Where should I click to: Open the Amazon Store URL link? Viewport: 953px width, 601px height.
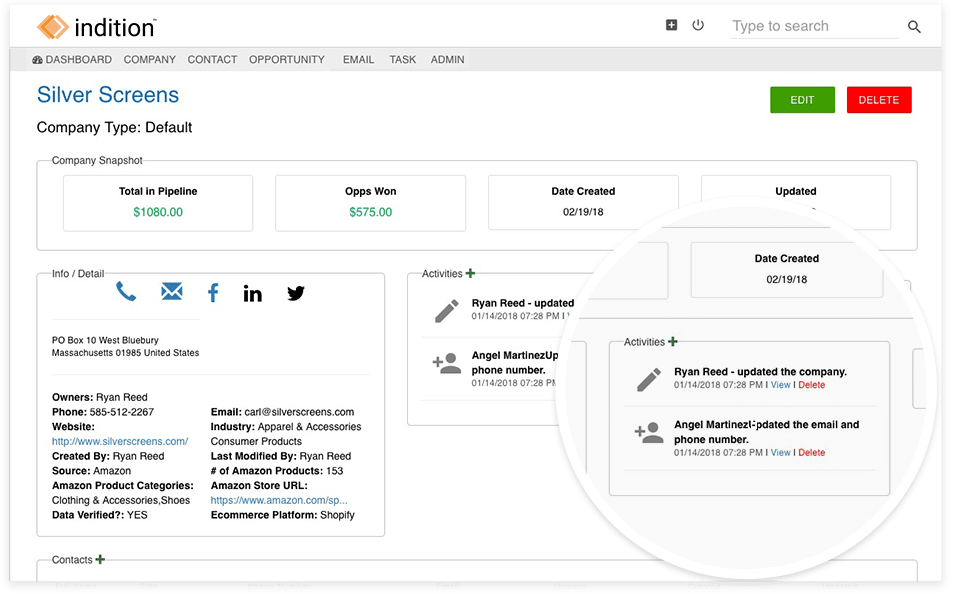279,500
